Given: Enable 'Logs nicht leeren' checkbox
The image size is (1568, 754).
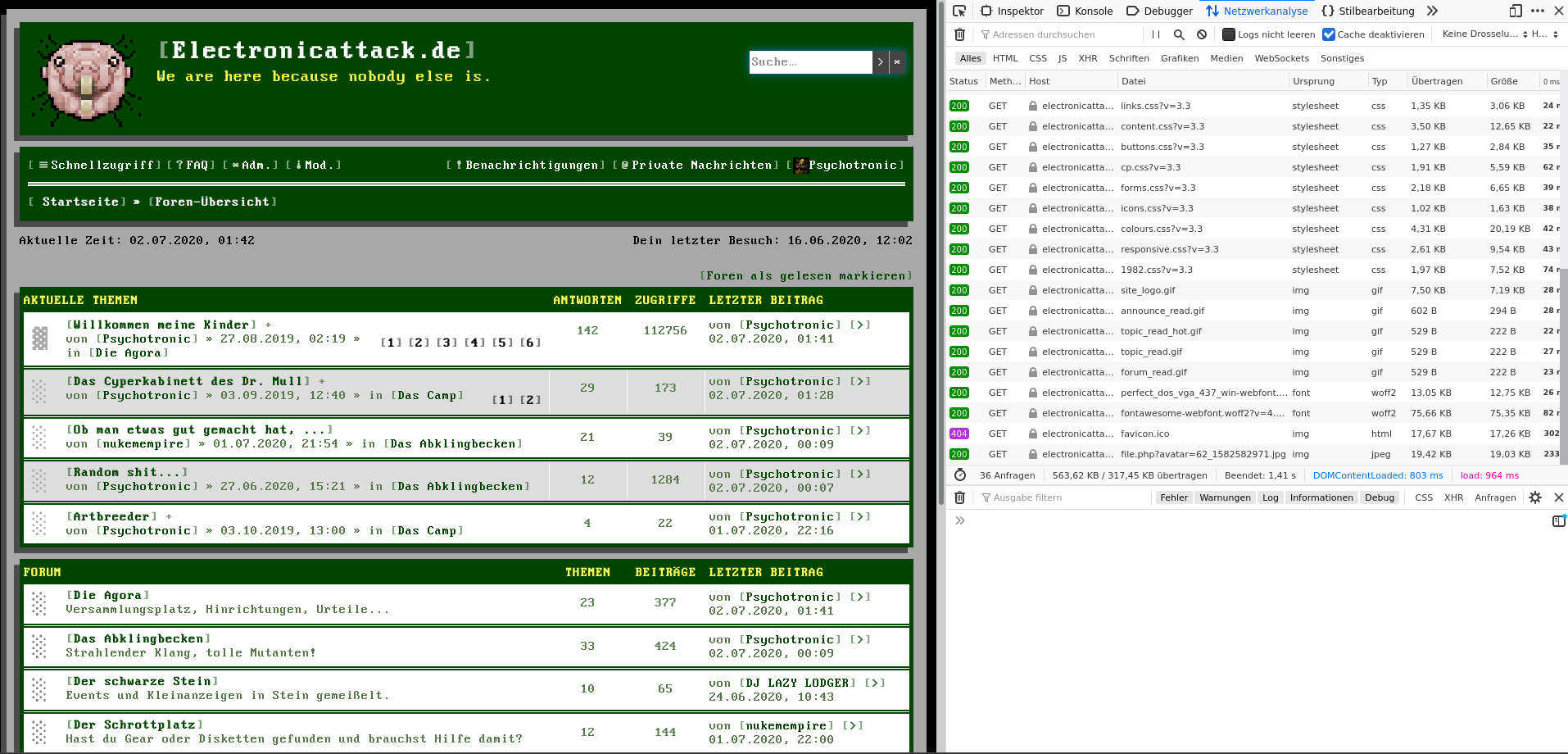Looking at the screenshot, I should (x=1229, y=34).
